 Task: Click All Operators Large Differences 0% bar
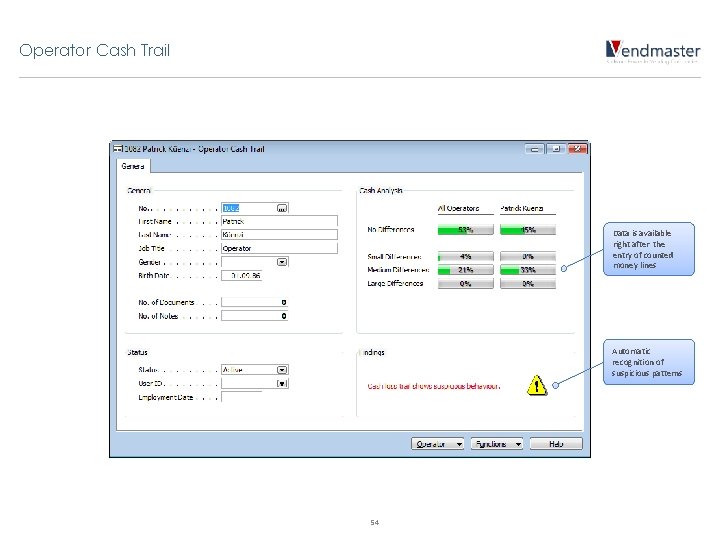(x=466, y=283)
